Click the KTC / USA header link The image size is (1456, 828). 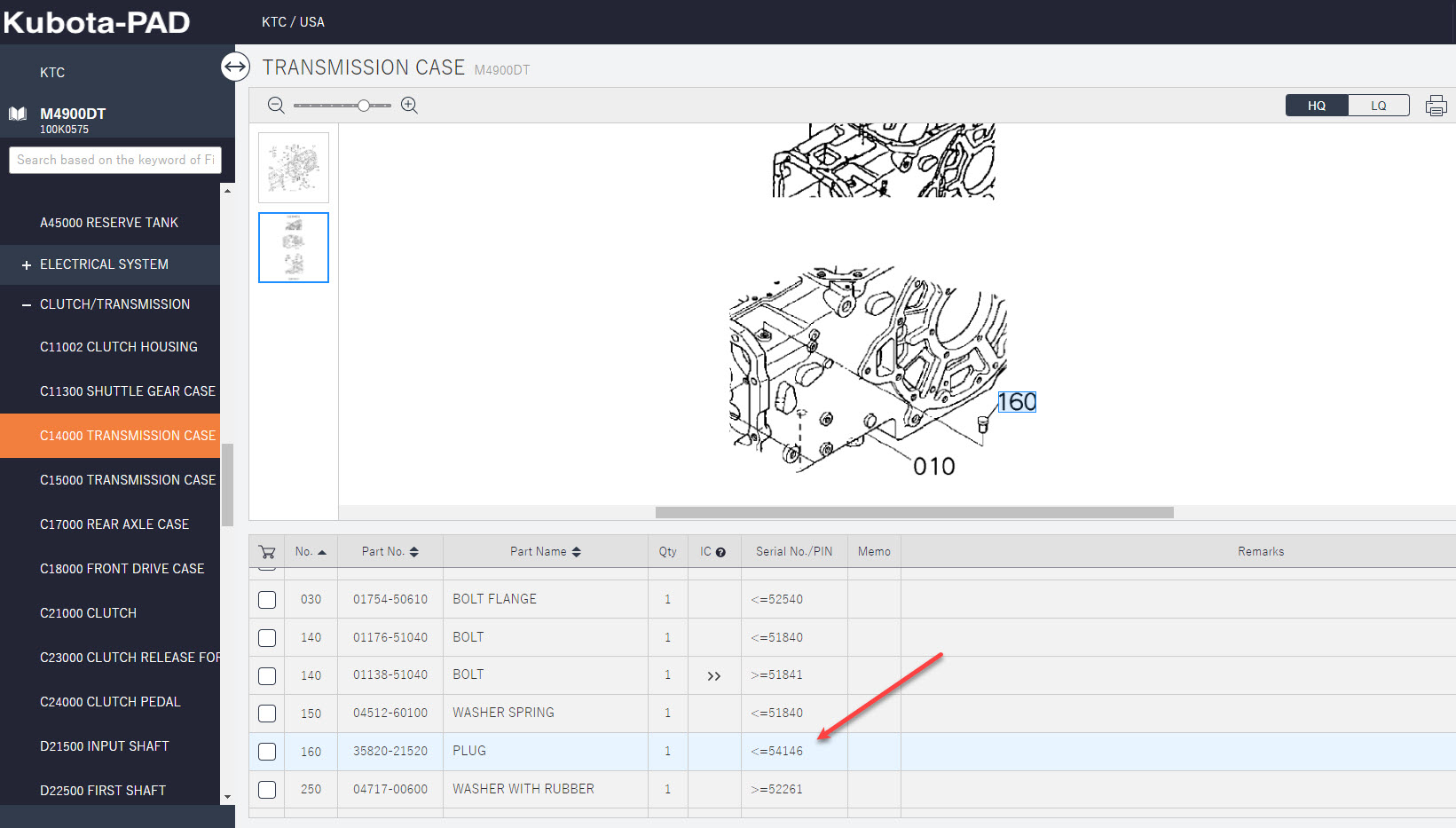(293, 22)
